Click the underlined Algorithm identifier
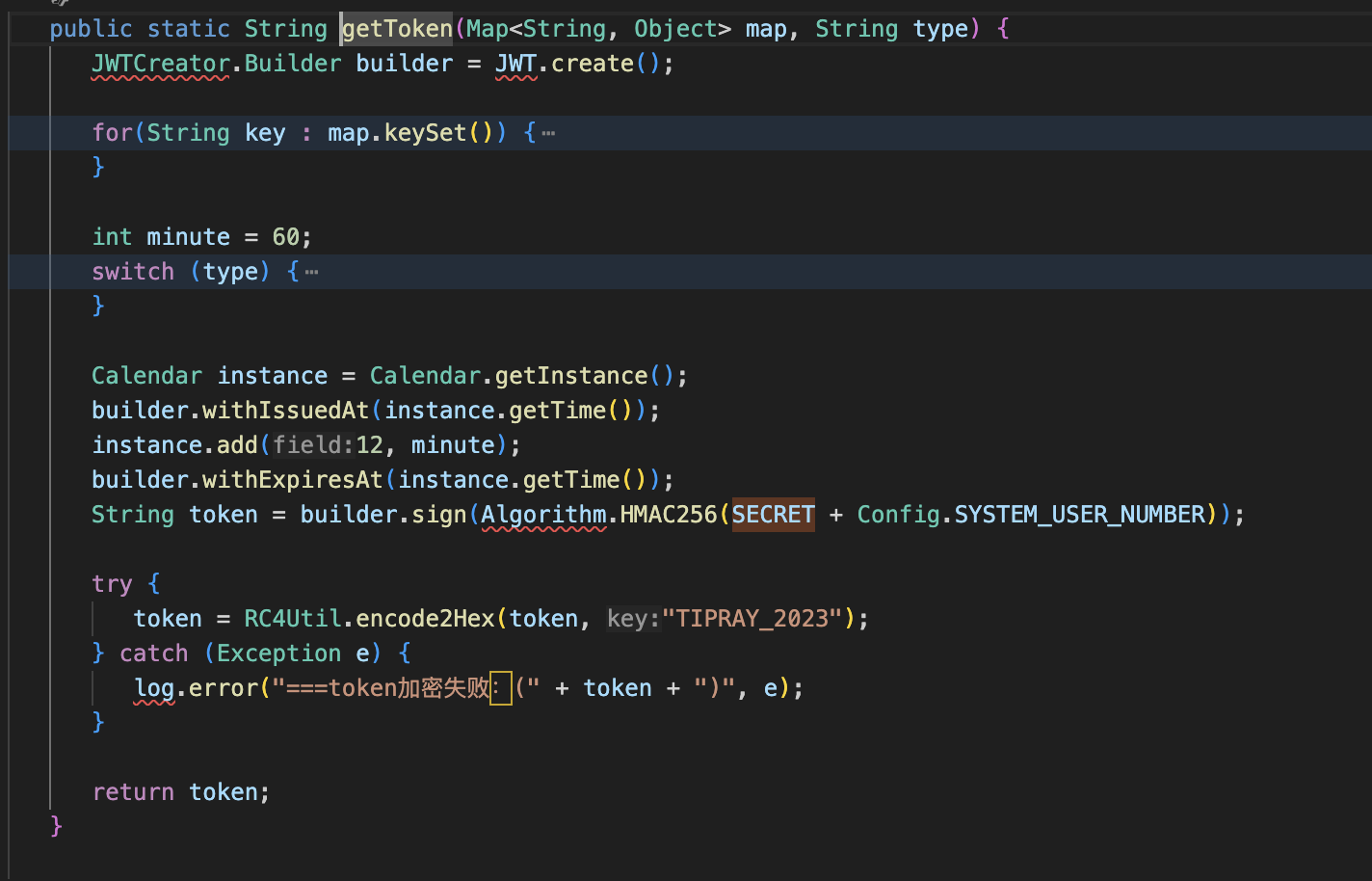This screenshot has width=1372, height=881. (543, 515)
